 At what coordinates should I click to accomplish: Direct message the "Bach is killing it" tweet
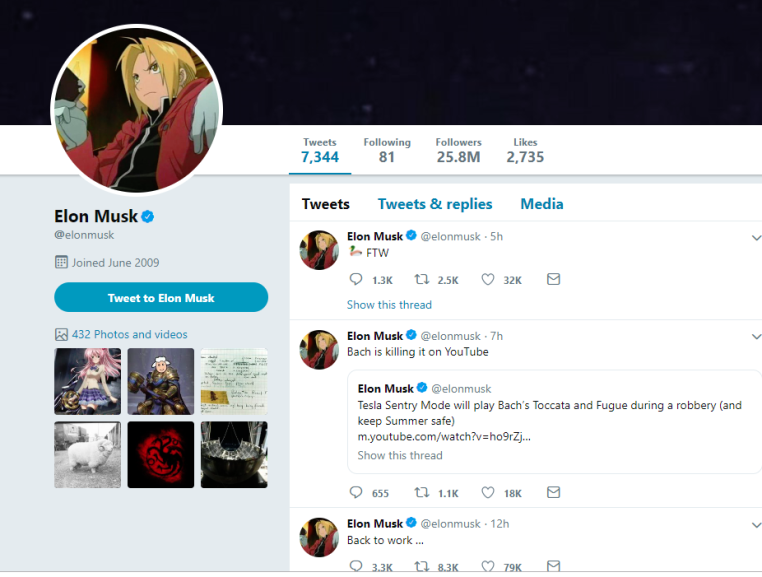pyautogui.click(x=553, y=492)
